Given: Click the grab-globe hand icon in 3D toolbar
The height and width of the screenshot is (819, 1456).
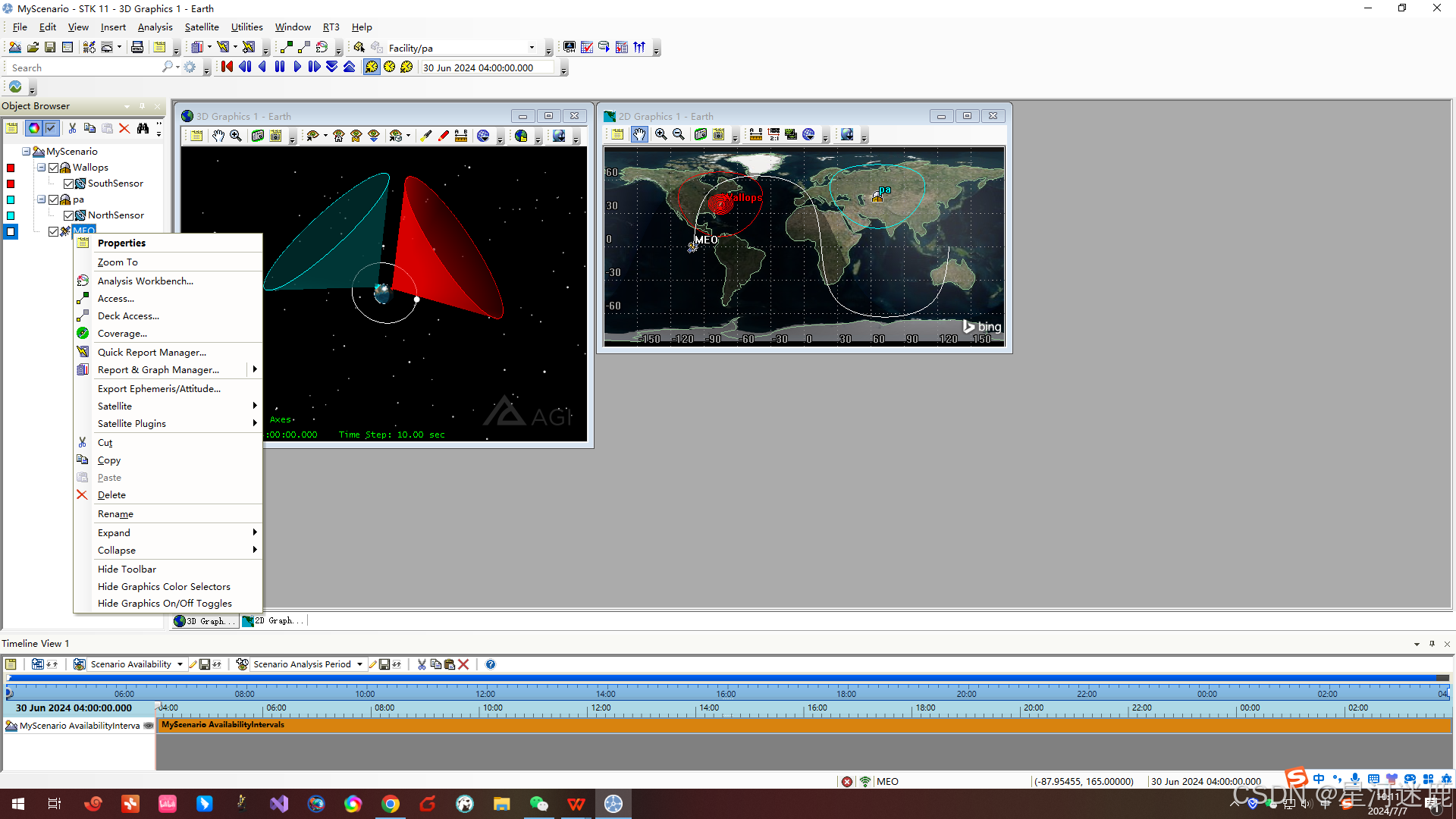Looking at the screenshot, I should 218,136.
